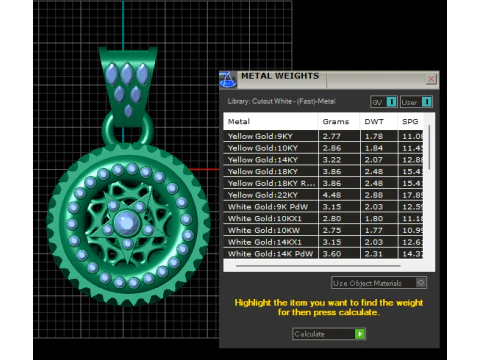
Task: Select the White Gold:10KW row
Action: (323, 230)
